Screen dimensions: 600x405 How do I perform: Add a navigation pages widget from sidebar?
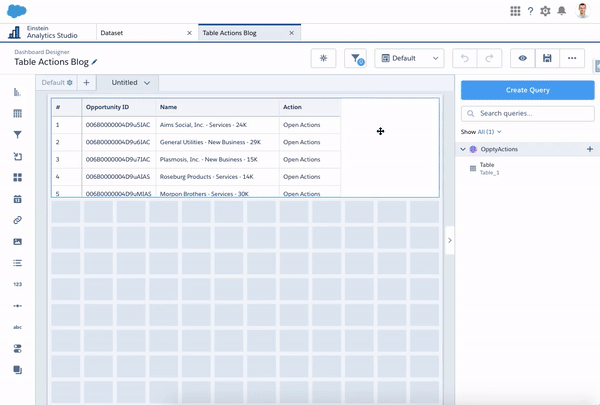click(x=17, y=370)
